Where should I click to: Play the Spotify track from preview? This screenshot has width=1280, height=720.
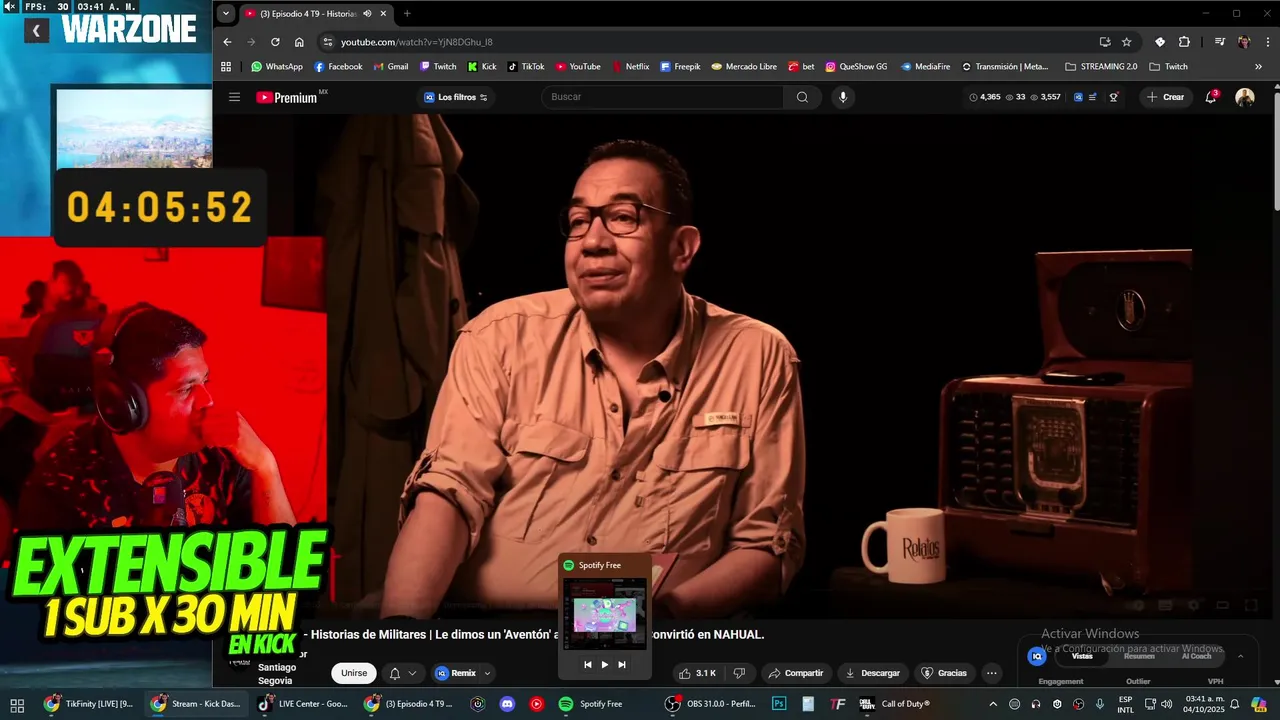point(604,665)
